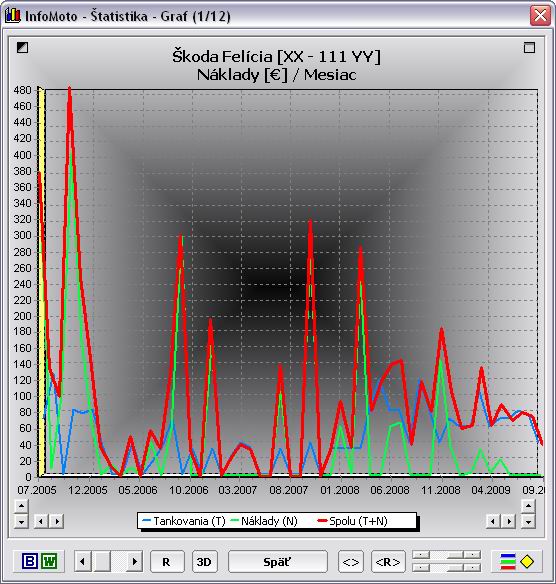Click the right arrow at lower-right of chart
556x584 pixels.
tap(509, 521)
